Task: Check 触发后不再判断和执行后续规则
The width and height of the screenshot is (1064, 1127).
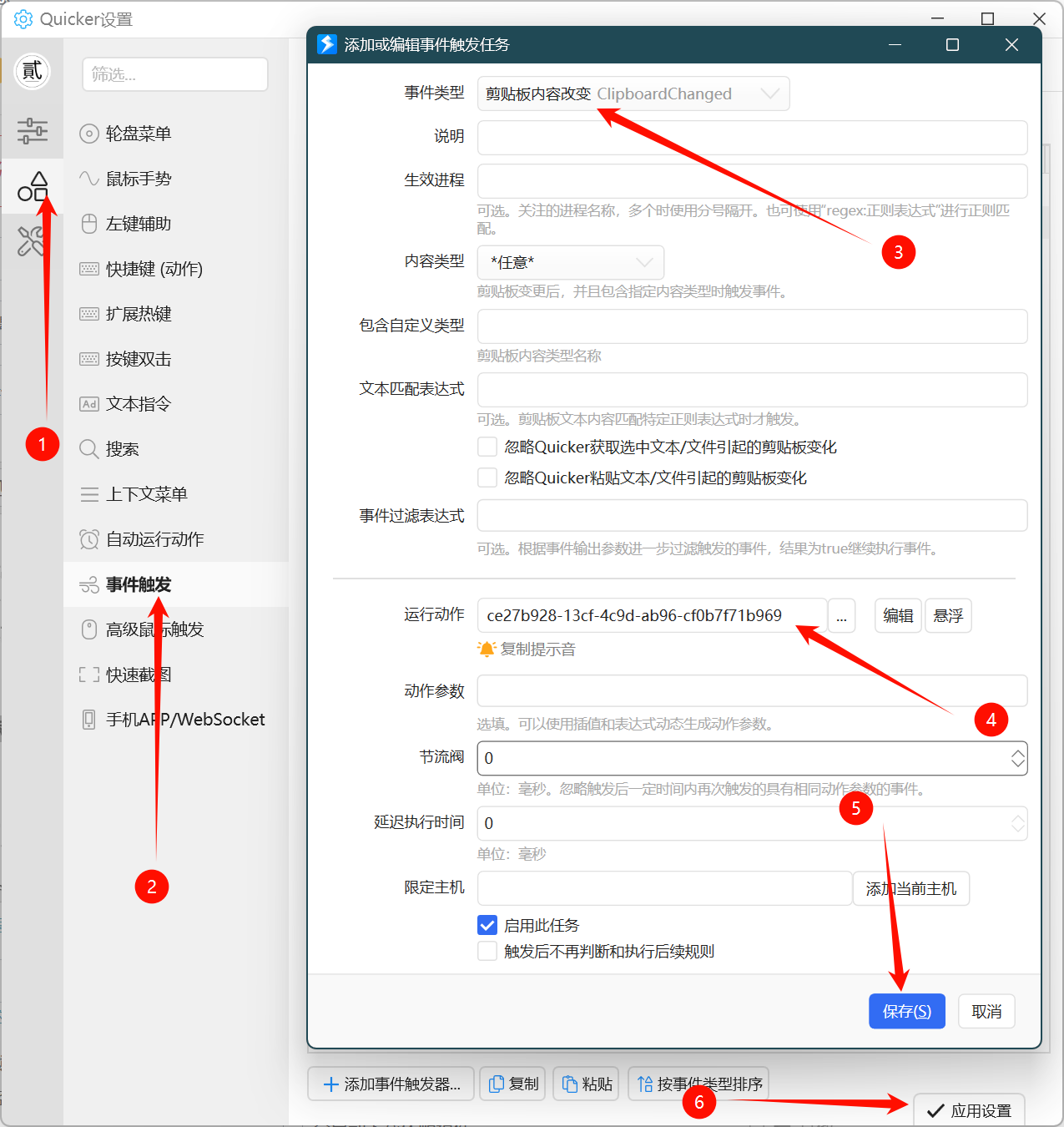Action: pyautogui.click(x=487, y=951)
